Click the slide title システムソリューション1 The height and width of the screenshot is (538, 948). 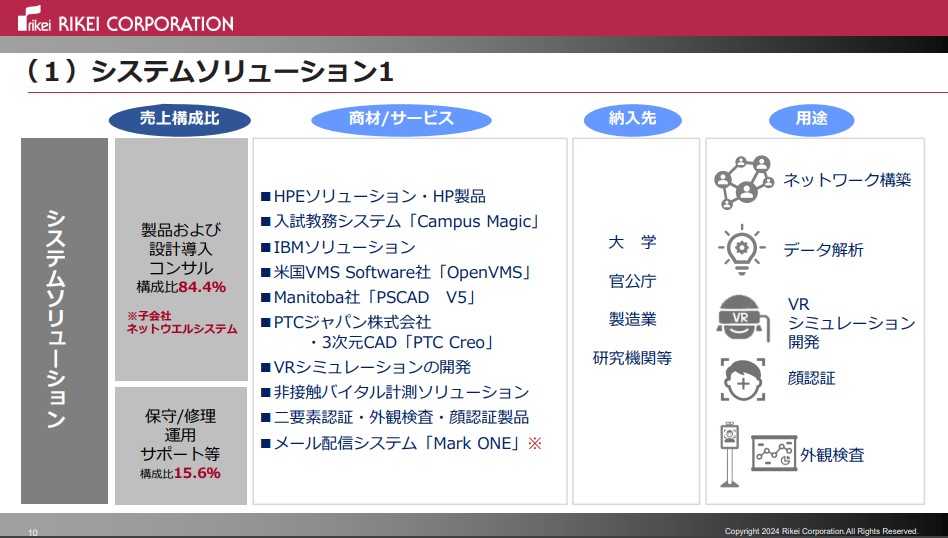click(210, 73)
